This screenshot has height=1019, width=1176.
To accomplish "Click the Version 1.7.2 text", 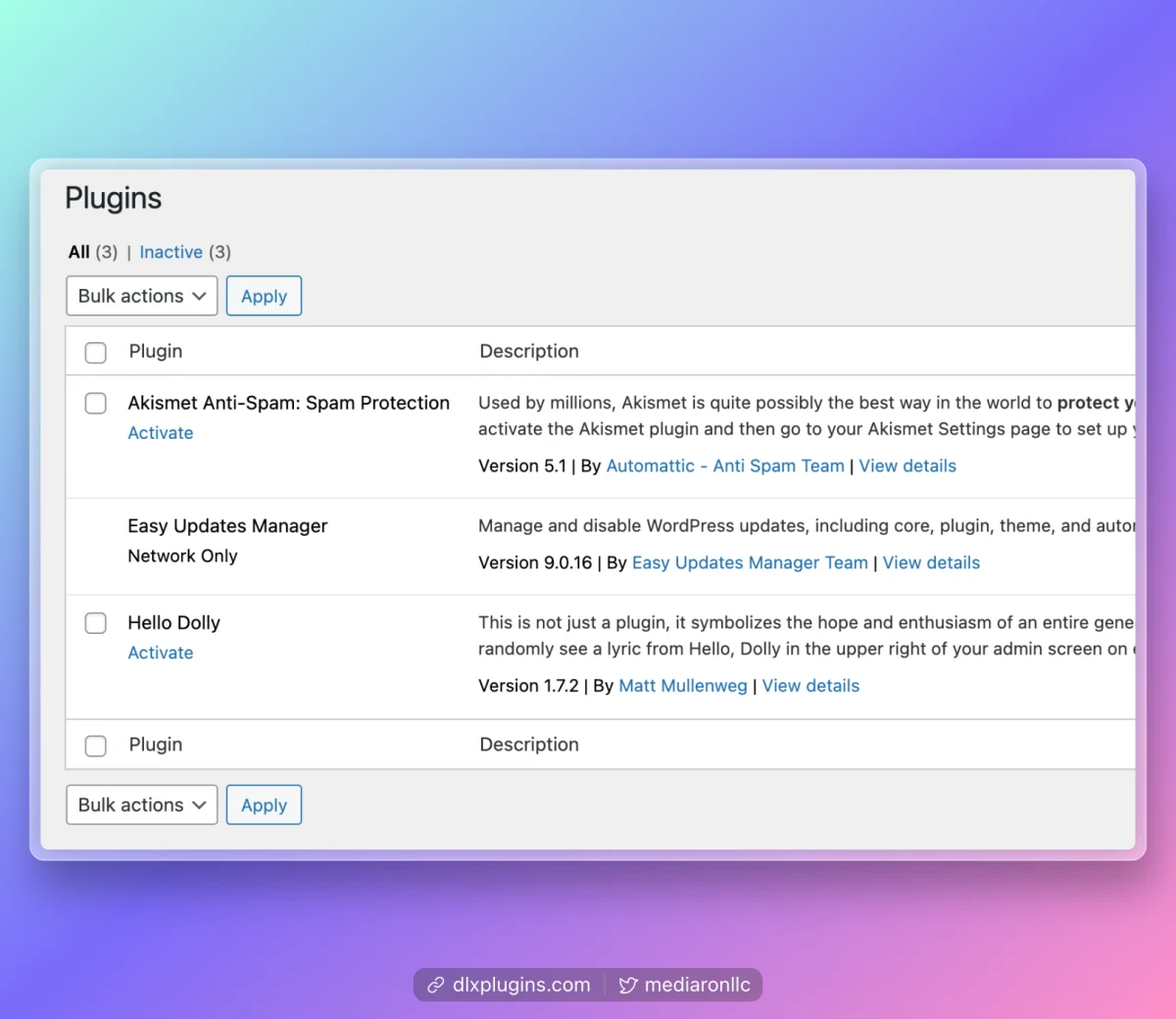I will pos(528,686).
